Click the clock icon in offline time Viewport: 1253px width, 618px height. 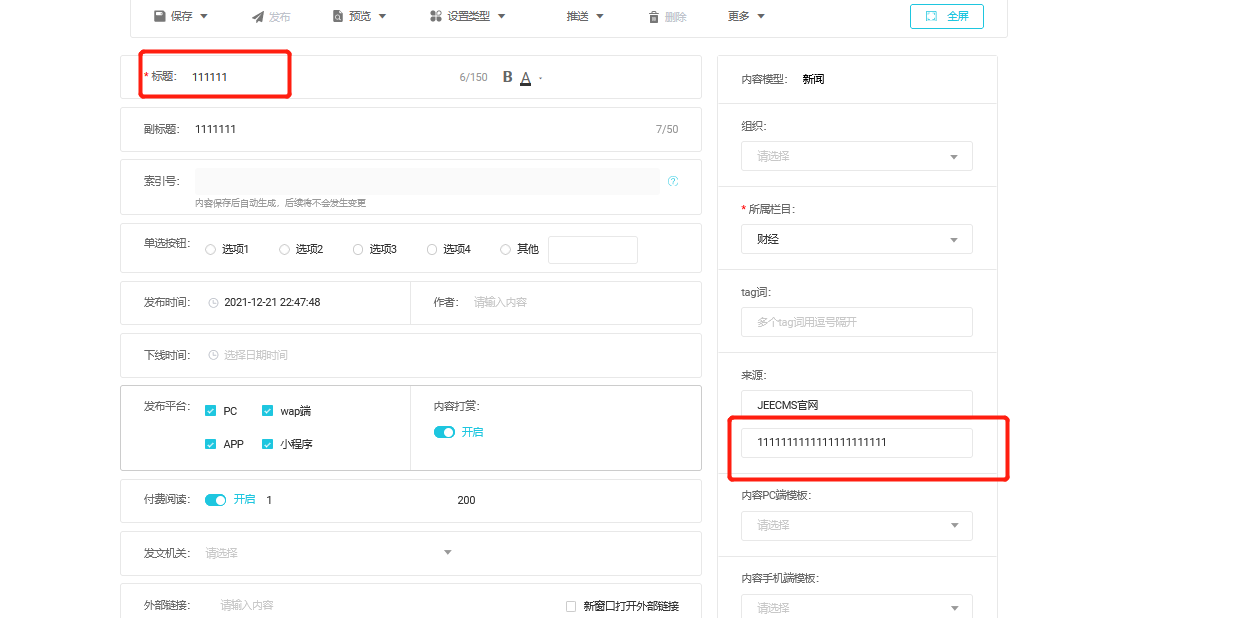tap(213, 355)
